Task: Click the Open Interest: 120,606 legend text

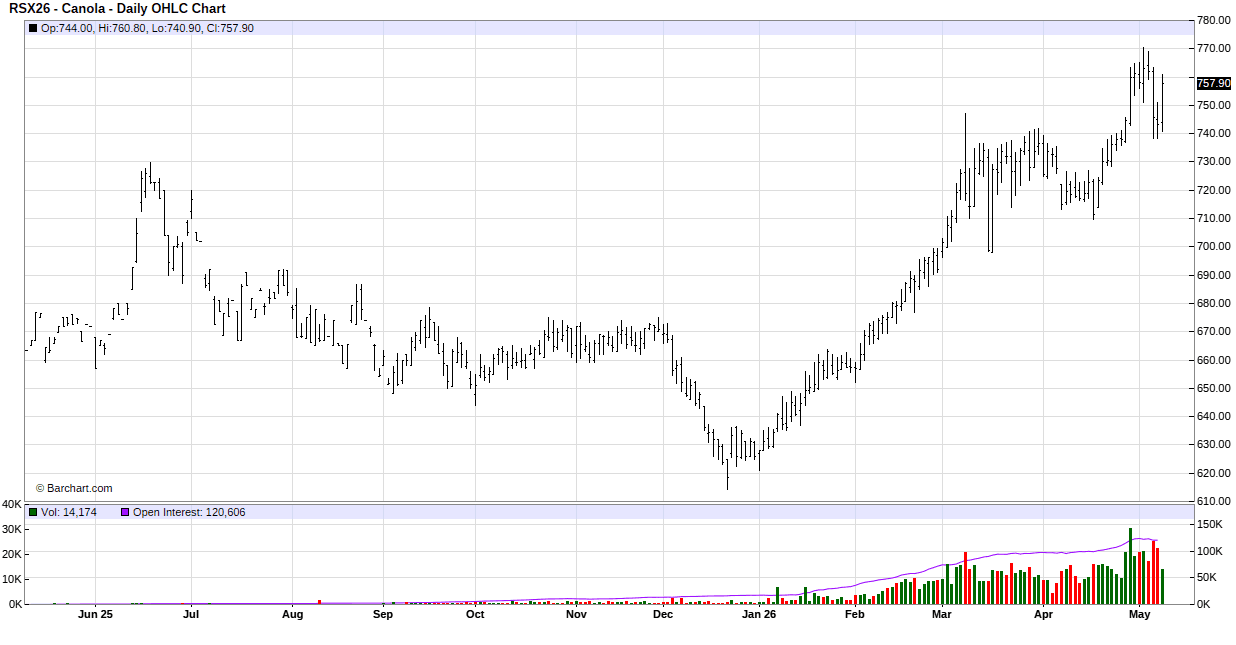Action: (189, 512)
